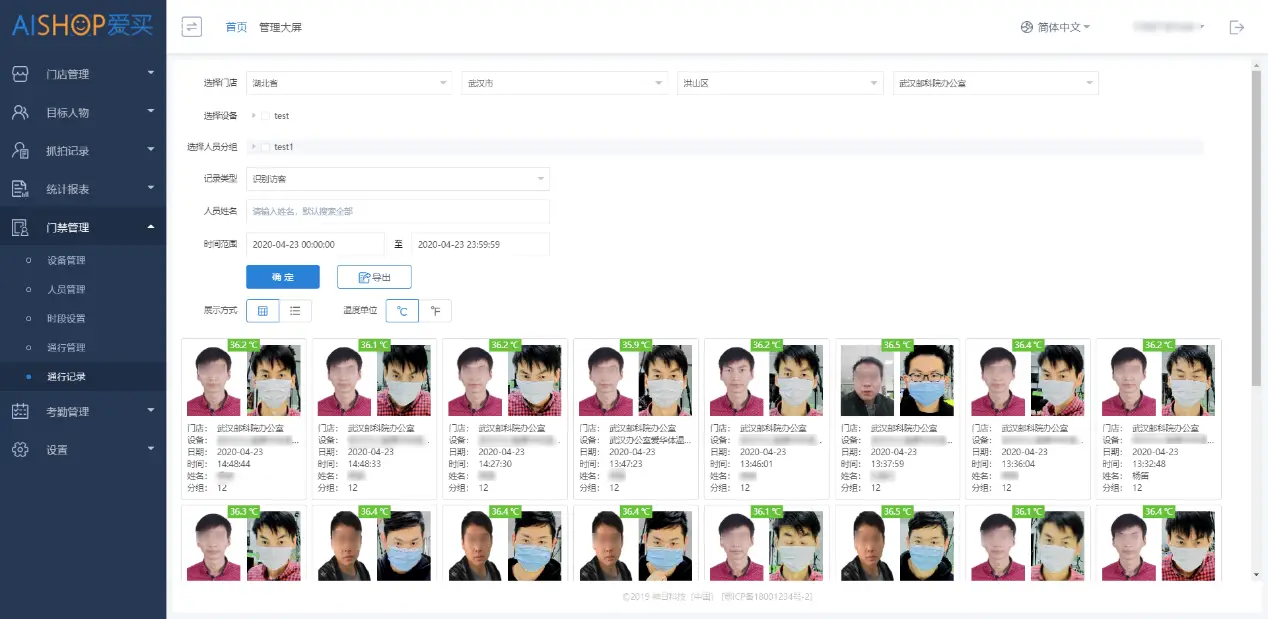Click the 确定 confirm button
Screen dimensions: 1268x619
coord(283,277)
